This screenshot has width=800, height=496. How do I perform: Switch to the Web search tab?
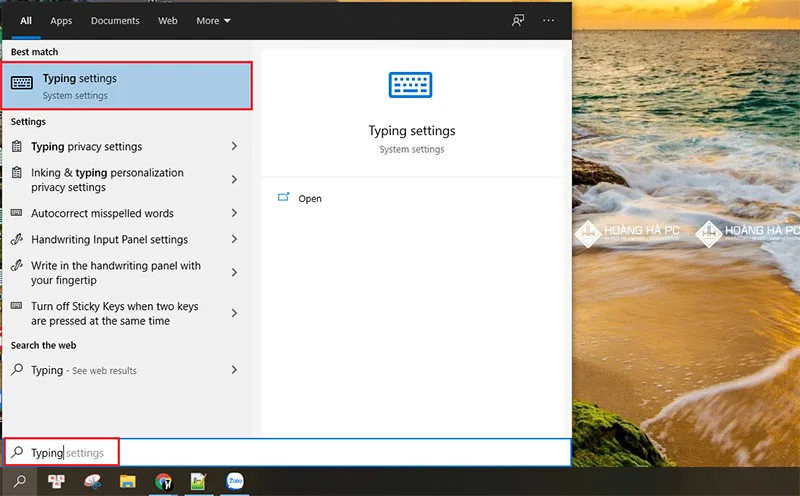pos(167,20)
